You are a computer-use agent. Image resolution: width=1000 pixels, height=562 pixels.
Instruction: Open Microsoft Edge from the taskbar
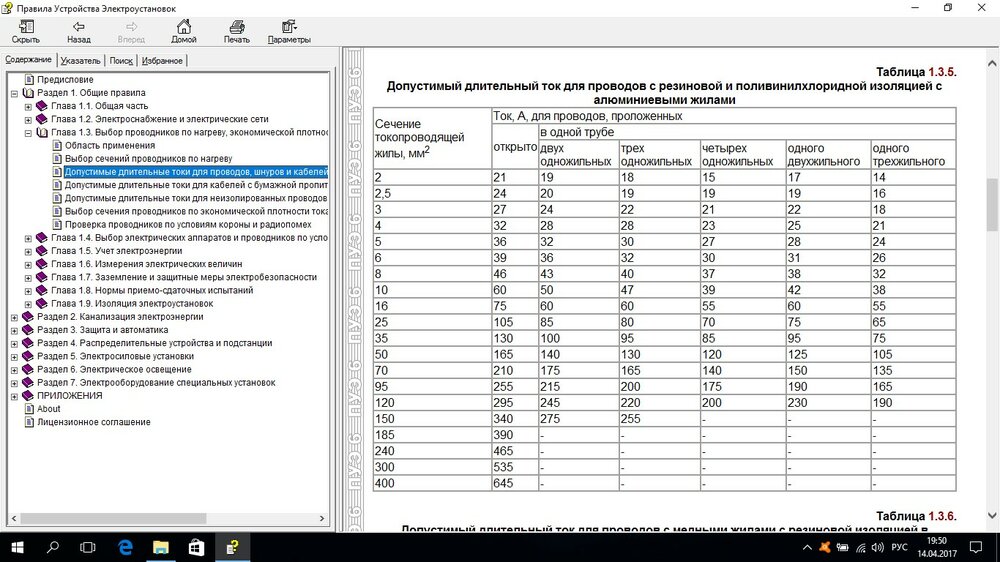click(x=126, y=547)
